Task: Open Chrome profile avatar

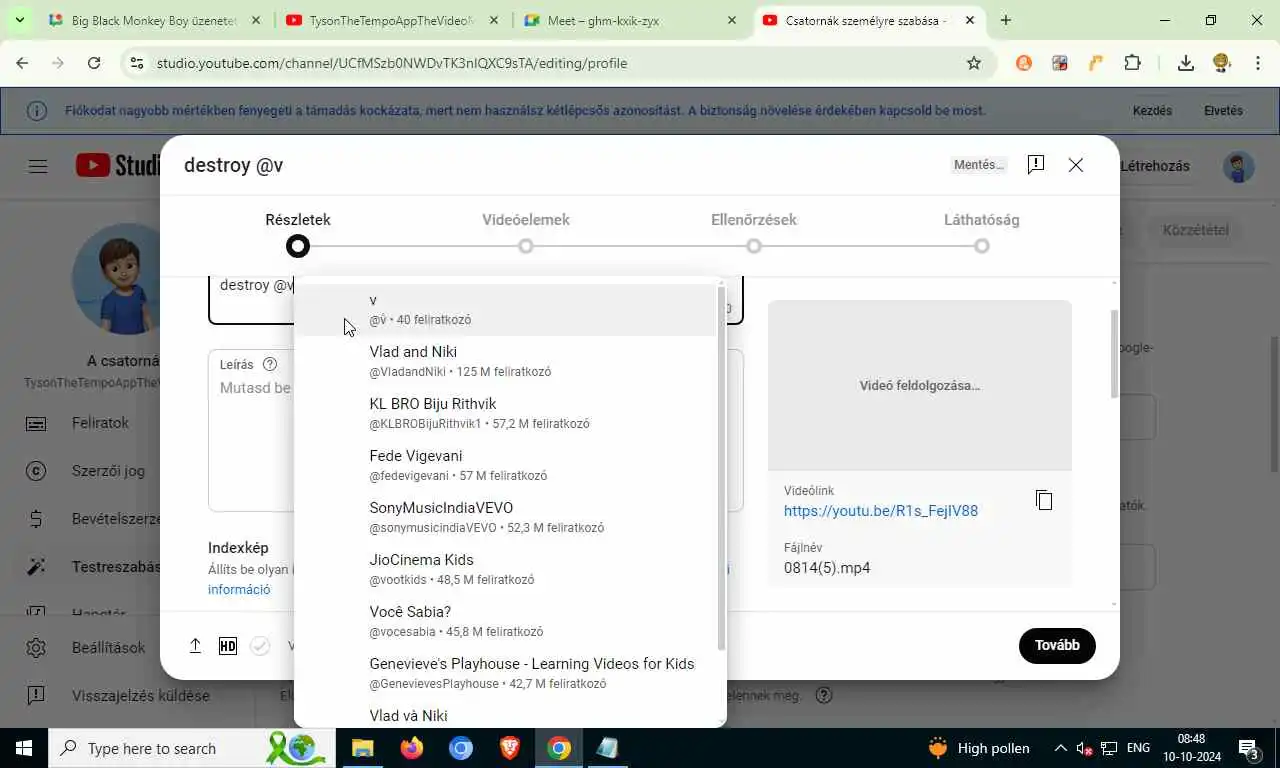Action: coord(1221,63)
